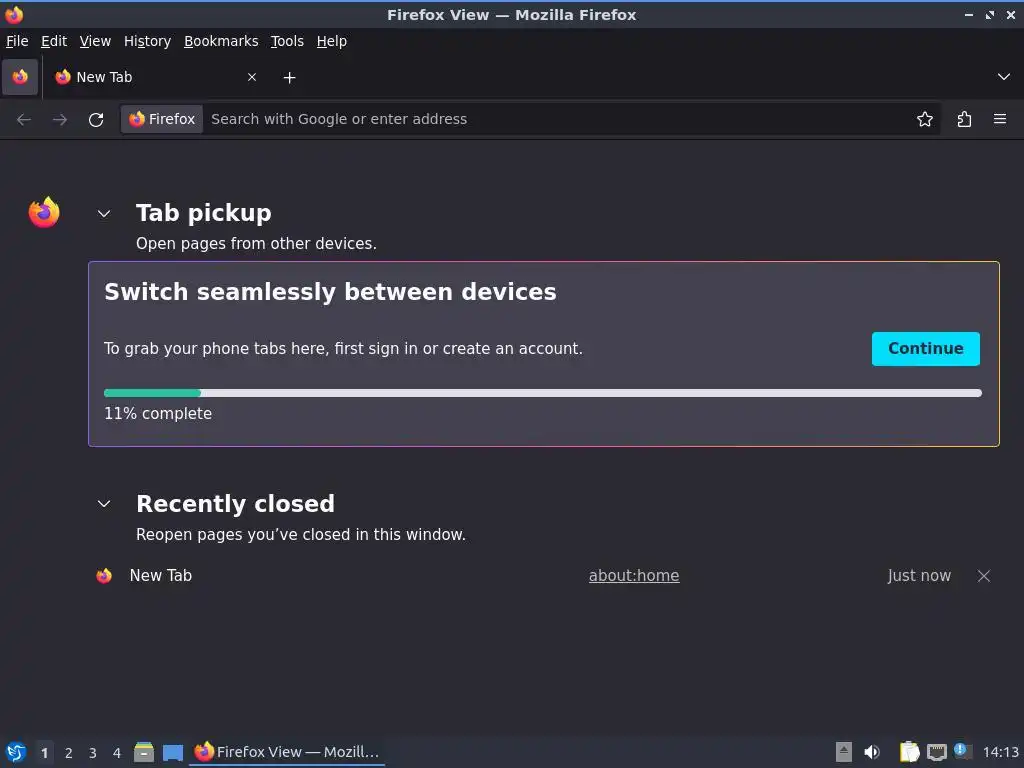Maximize the Firefox window

click(x=990, y=14)
